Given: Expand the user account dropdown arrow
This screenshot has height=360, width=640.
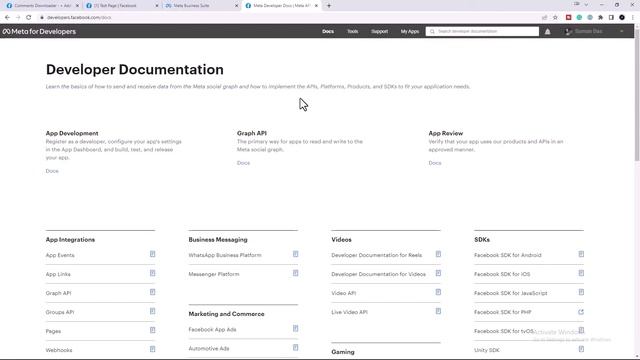Looking at the screenshot, I should coord(621,31).
